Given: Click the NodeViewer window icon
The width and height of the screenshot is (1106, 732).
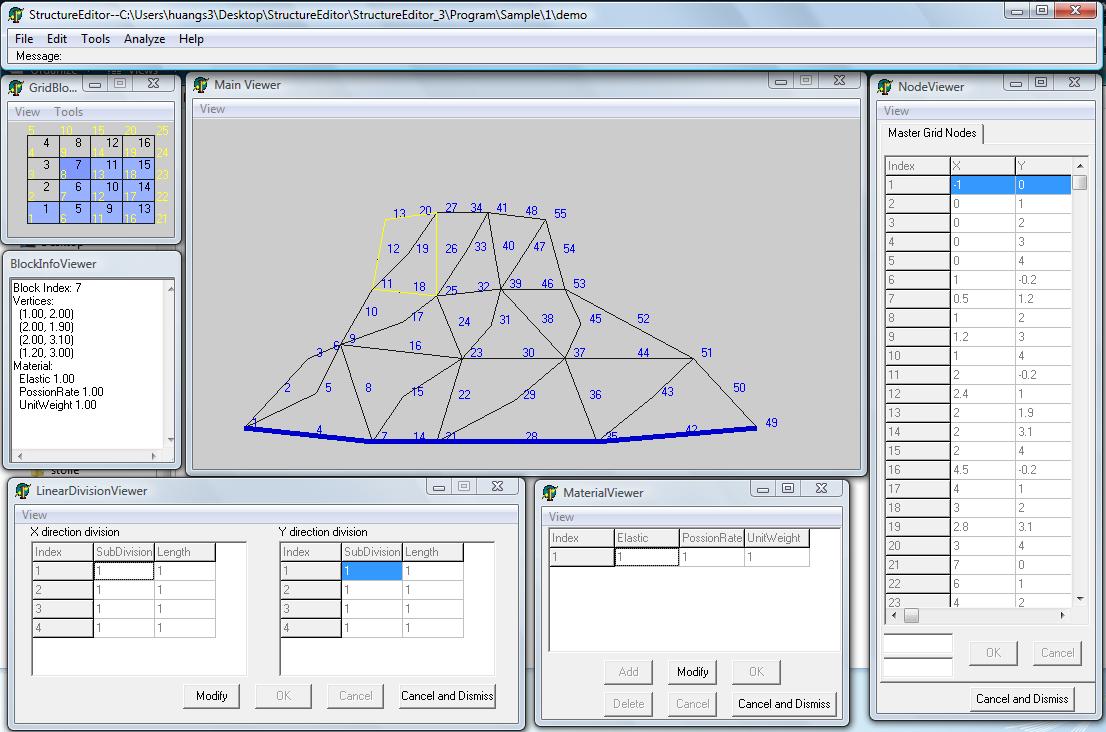Looking at the screenshot, I should pos(884,87).
